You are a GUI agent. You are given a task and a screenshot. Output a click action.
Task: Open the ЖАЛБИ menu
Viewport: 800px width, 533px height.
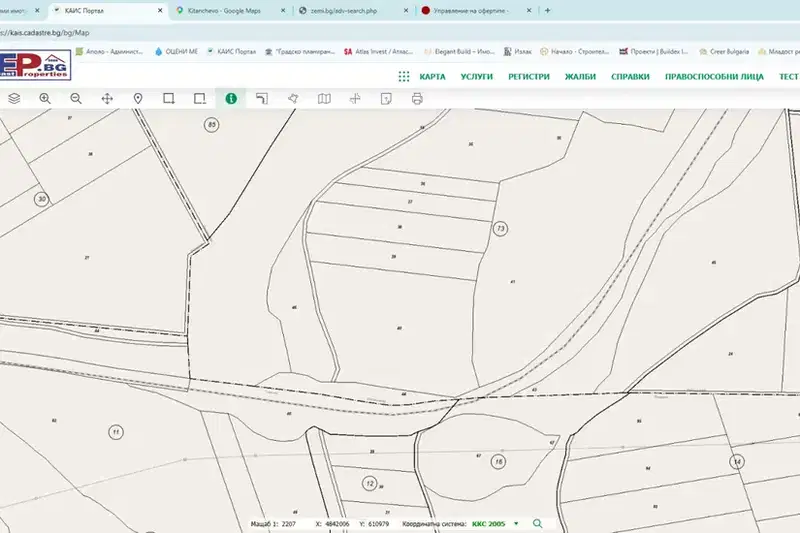(x=580, y=77)
